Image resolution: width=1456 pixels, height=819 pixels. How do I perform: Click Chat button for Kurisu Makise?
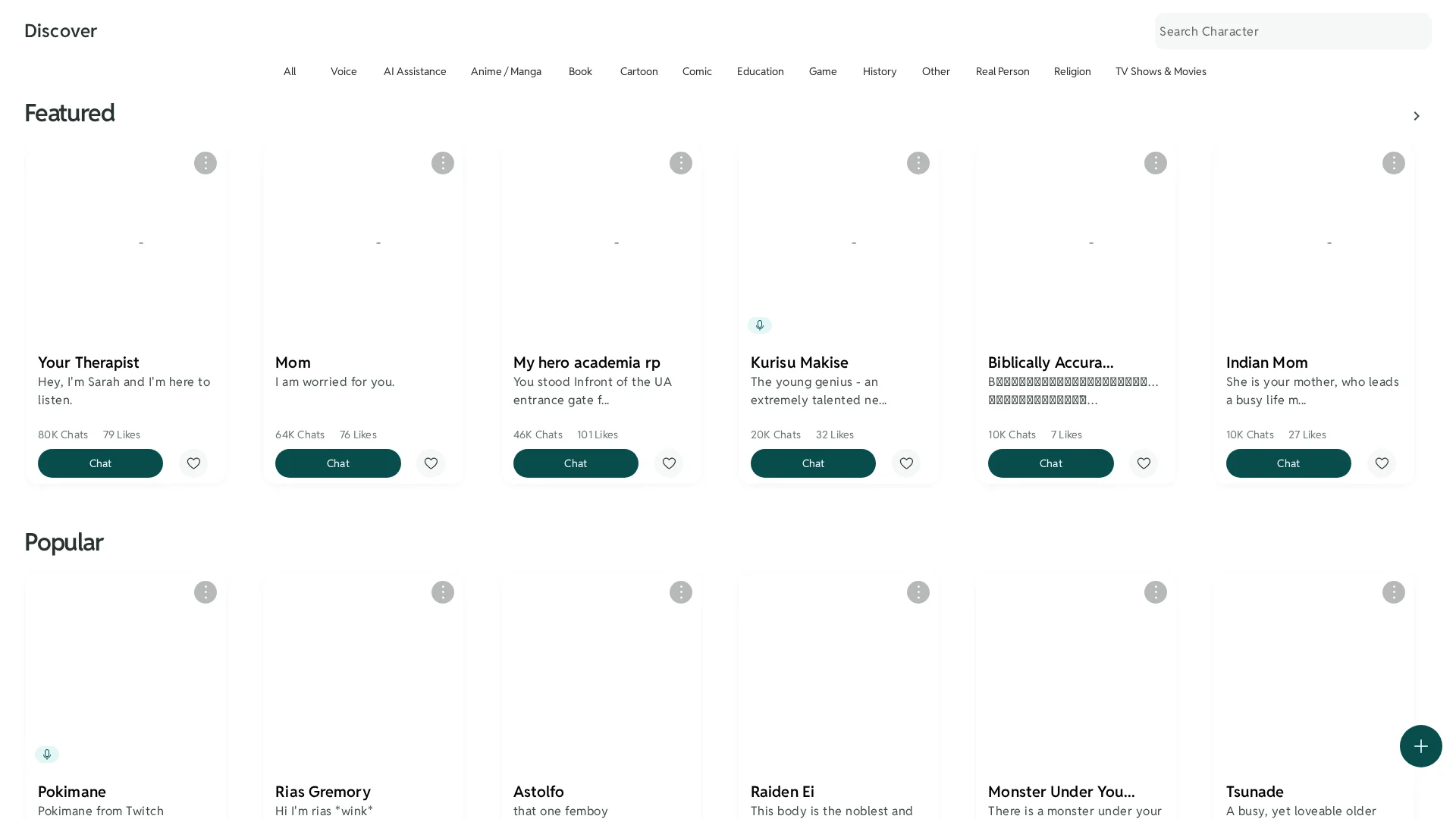point(813,463)
